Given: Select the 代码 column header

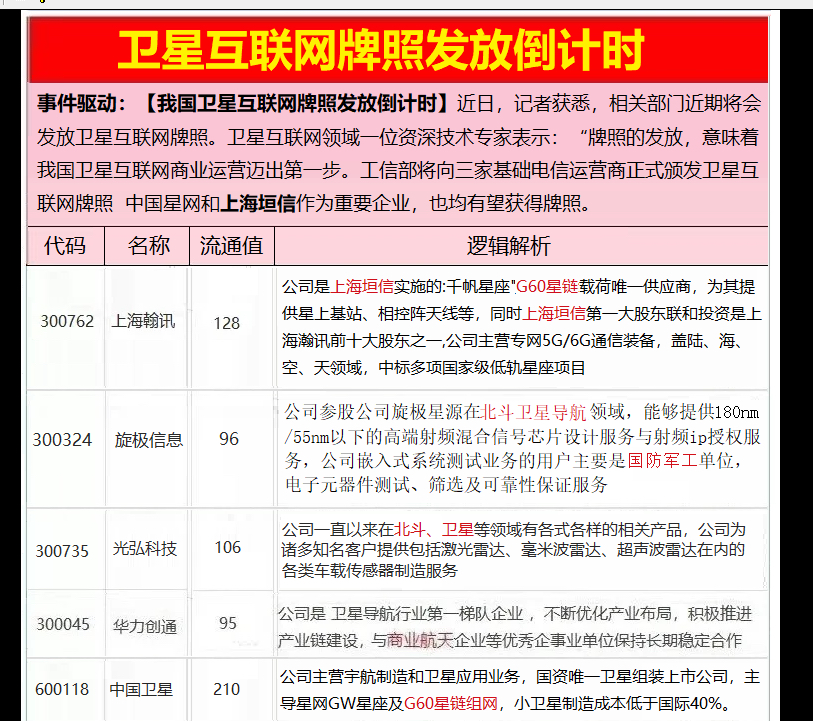Looking at the screenshot, I should coord(65,245).
